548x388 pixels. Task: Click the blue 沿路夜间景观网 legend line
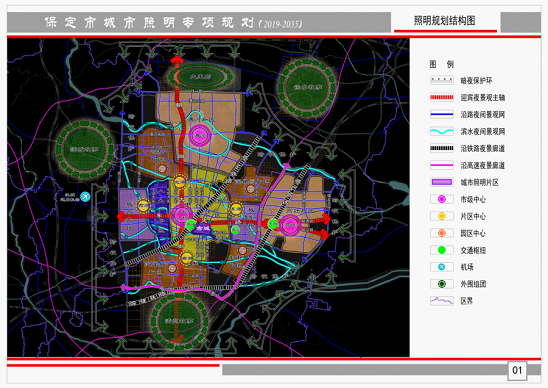point(442,114)
